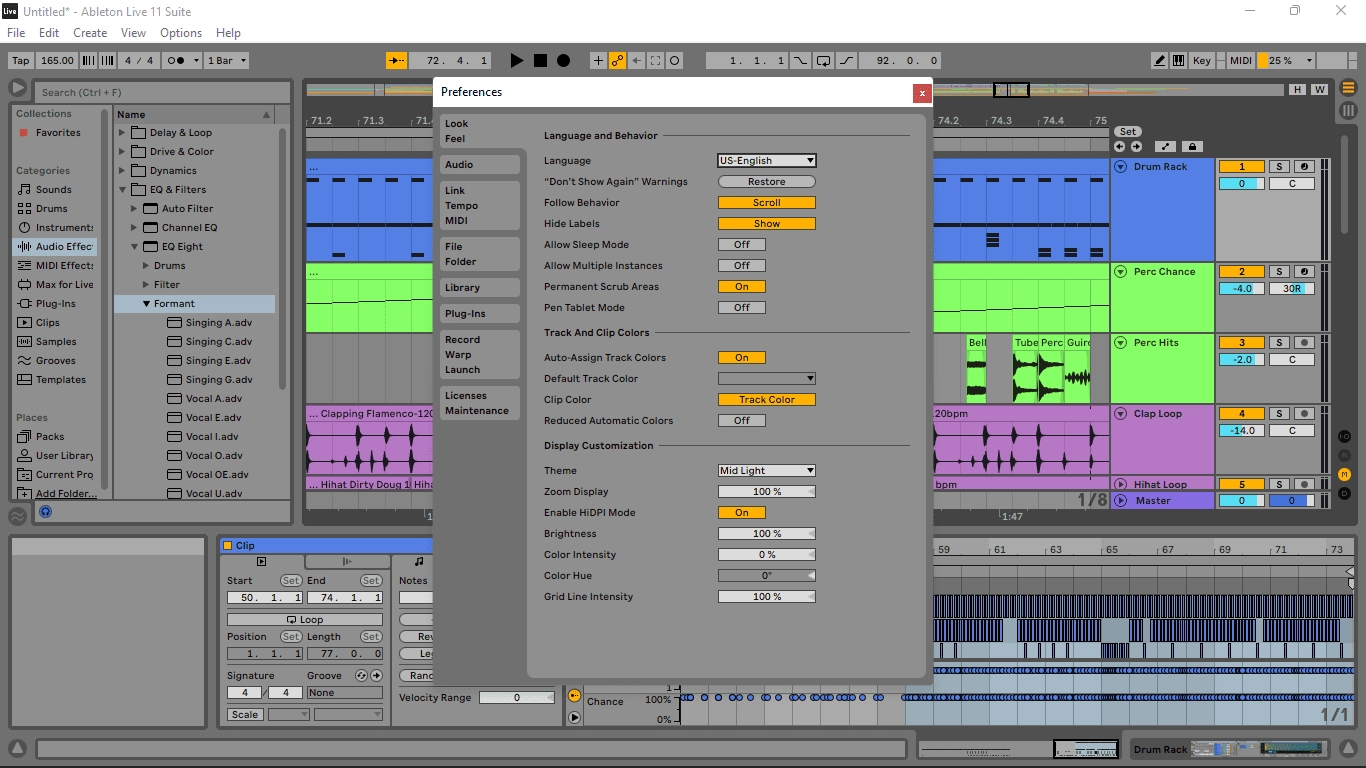Click the Tap tempo button
1366x768 pixels.
[20, 61]
